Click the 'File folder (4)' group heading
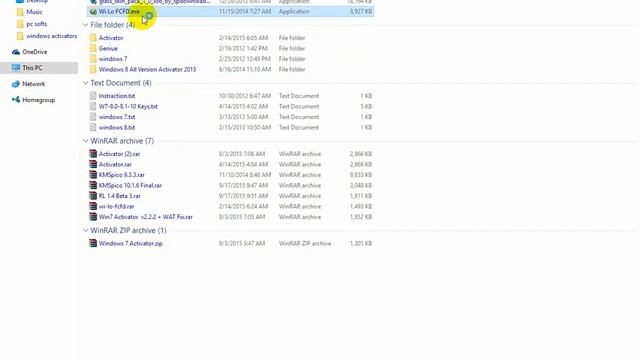The height and width of the screenshot is (360, 640). pyautogui.click(x=112, y=25)
